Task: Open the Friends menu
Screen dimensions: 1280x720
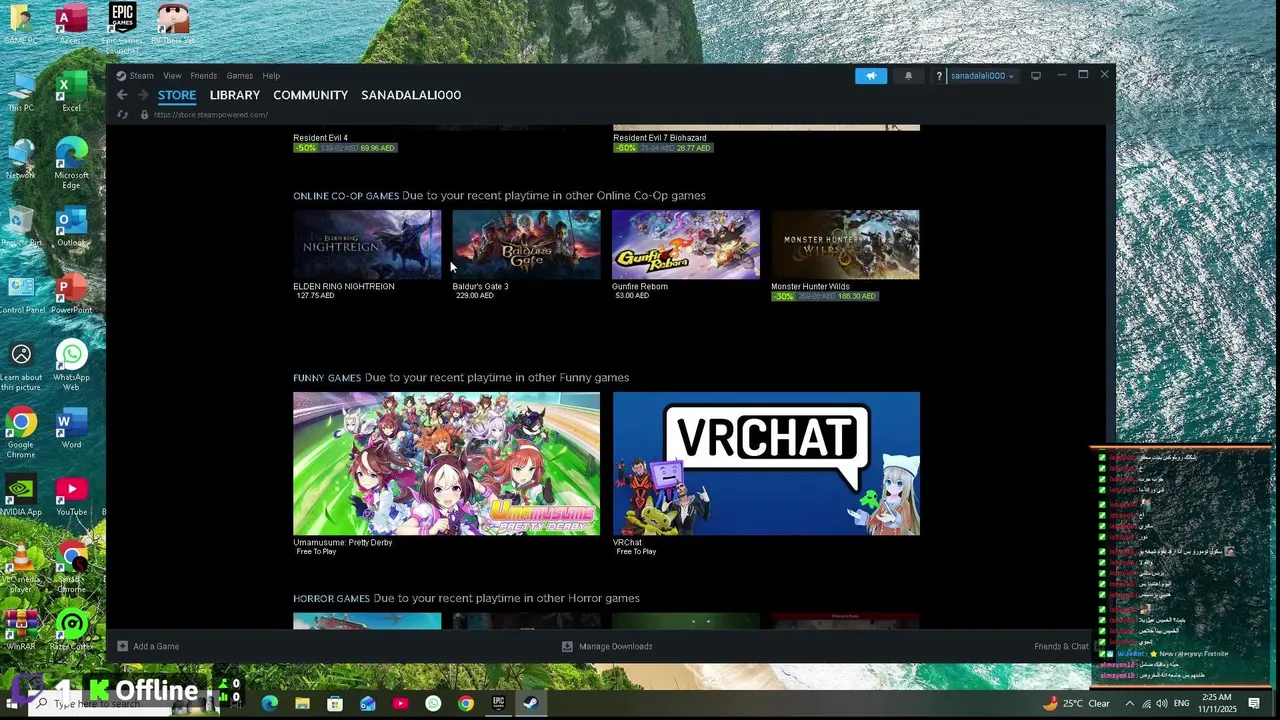Action: pos(204,76)
